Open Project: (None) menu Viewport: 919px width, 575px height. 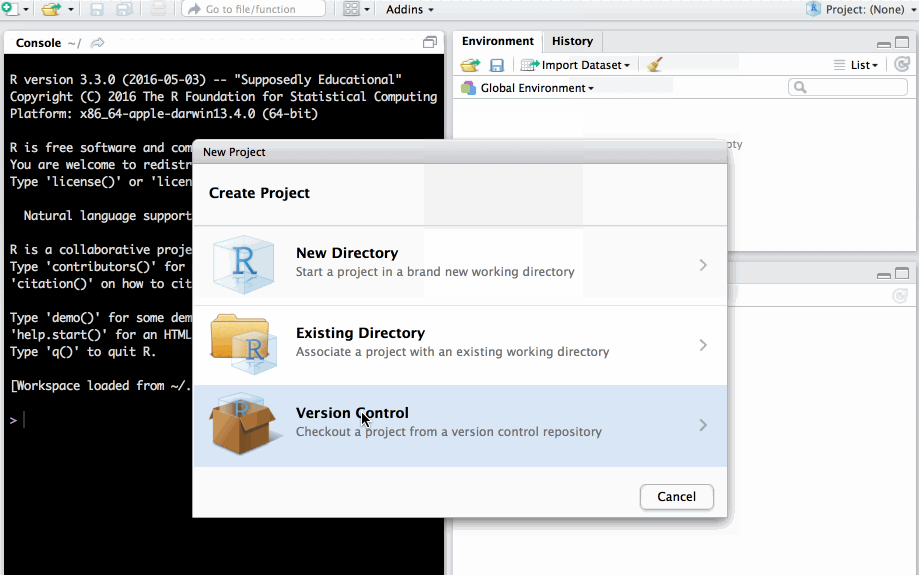tap(860, 9)
